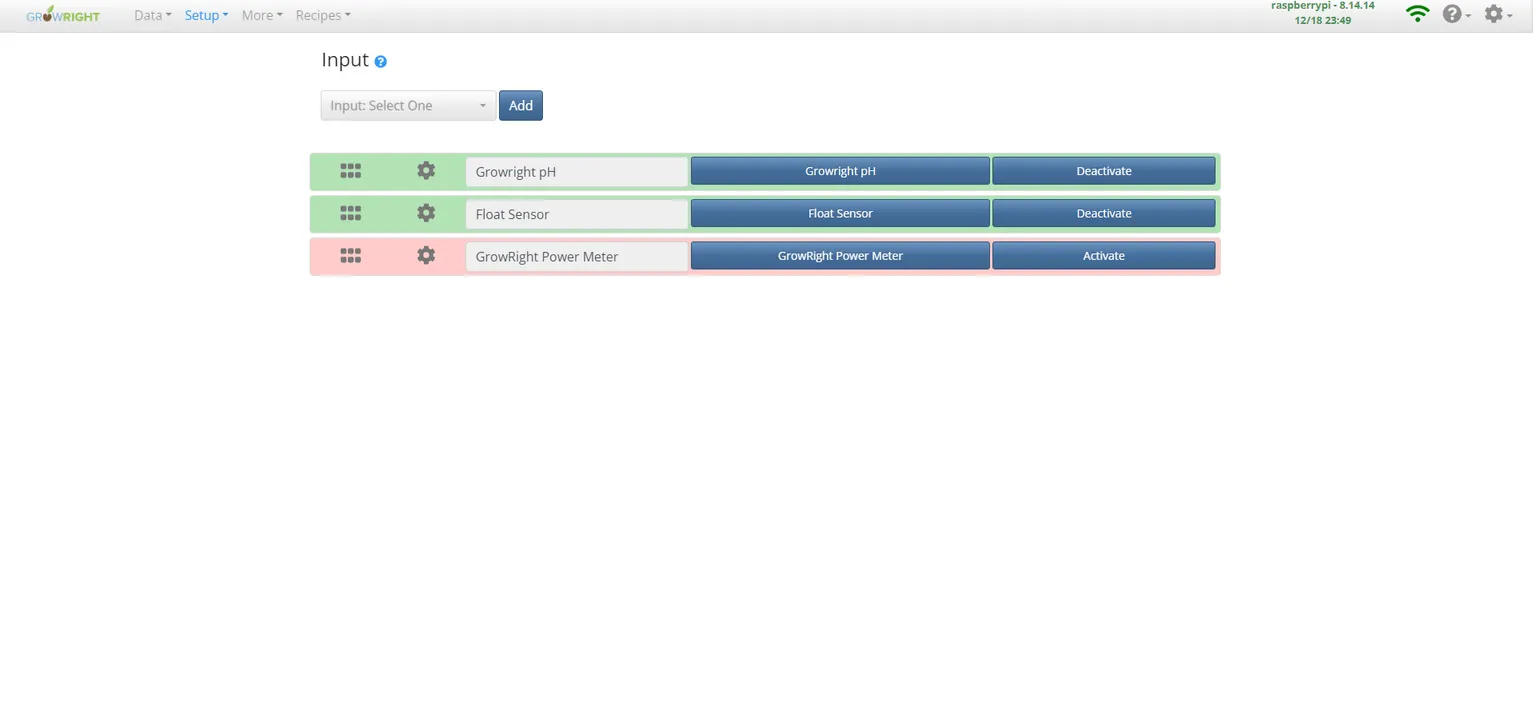Click the blue Float Sensor button
This screenshot has width=1533, height=718.
coord(840,213)
